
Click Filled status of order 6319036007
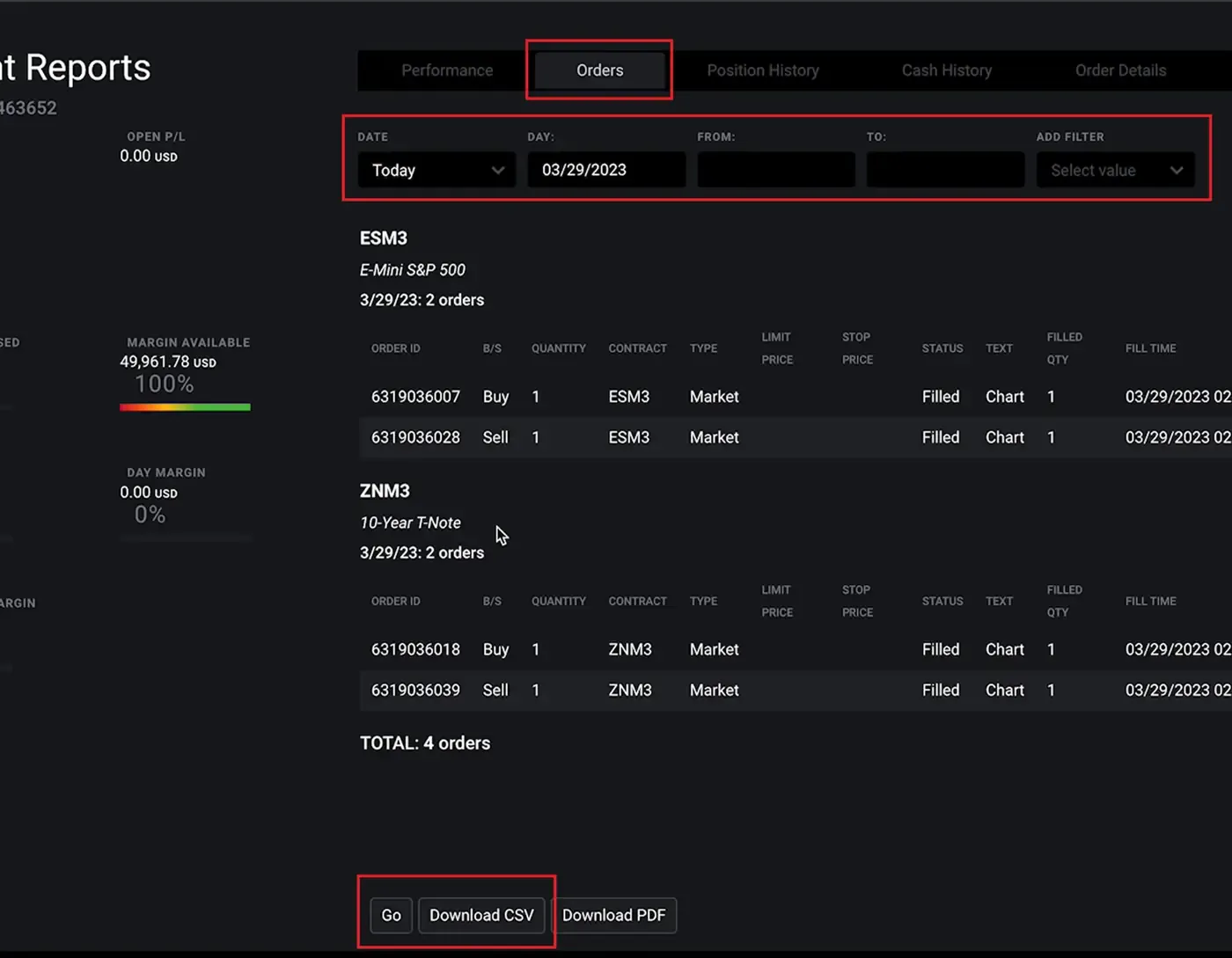(941, 397)
